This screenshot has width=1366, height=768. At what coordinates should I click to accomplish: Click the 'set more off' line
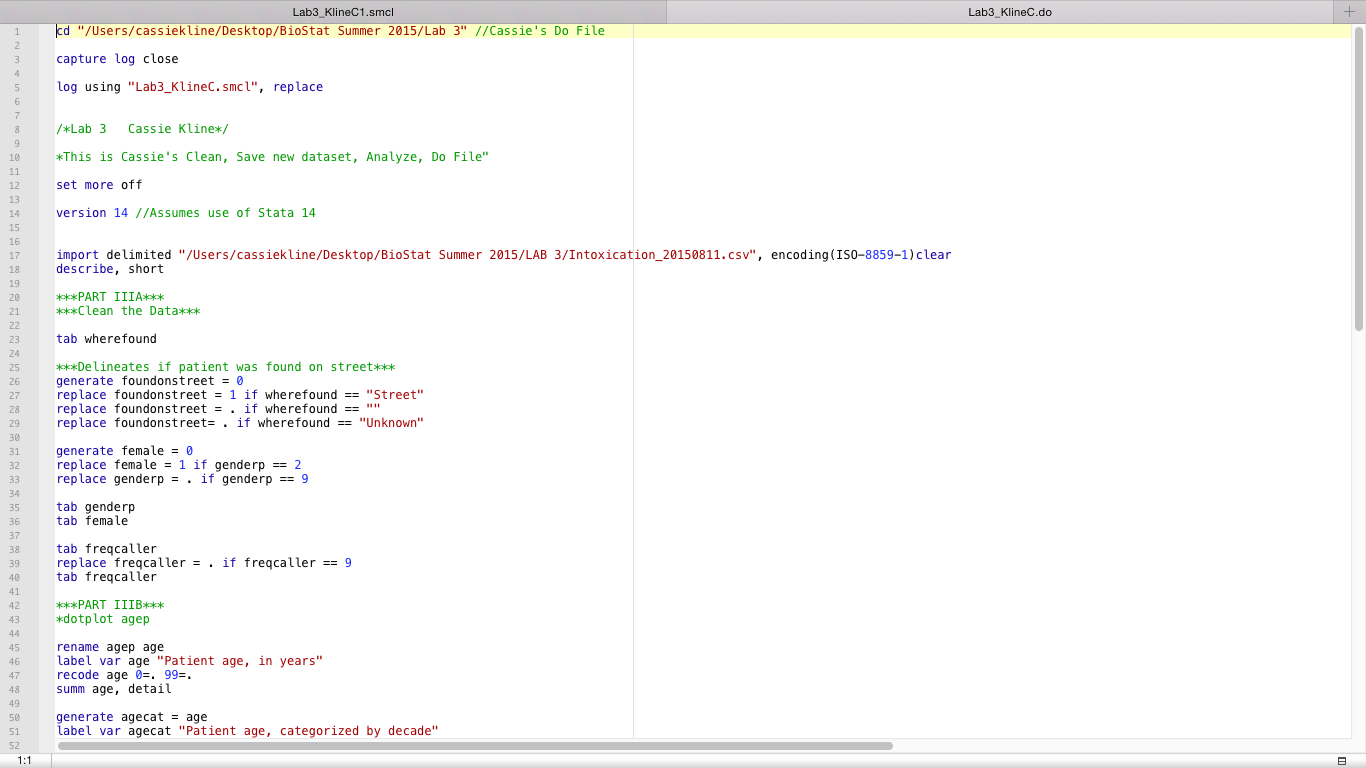pos(99,185)
